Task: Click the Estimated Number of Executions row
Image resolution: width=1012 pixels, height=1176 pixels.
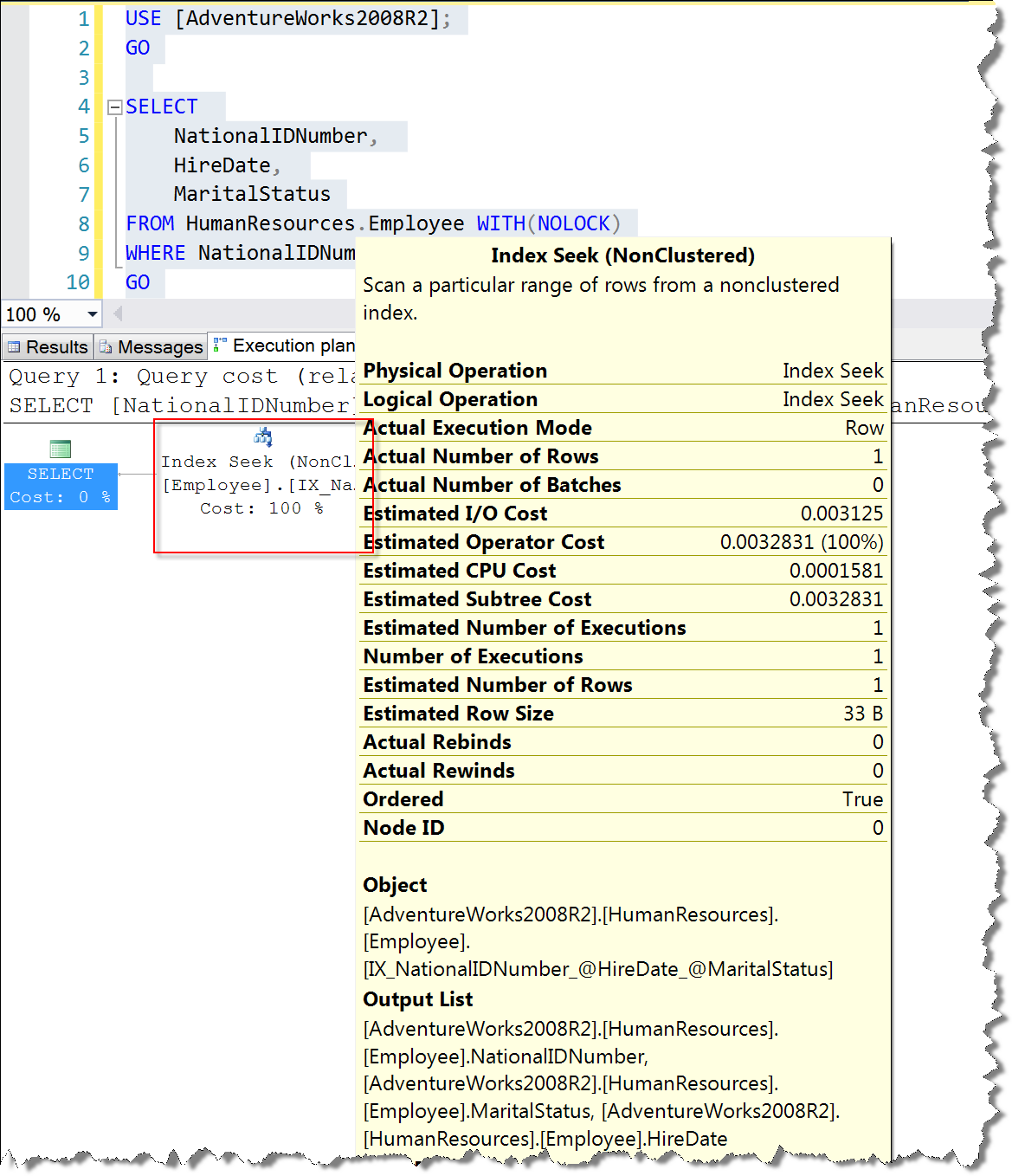Action: click(x=623, y=628)
